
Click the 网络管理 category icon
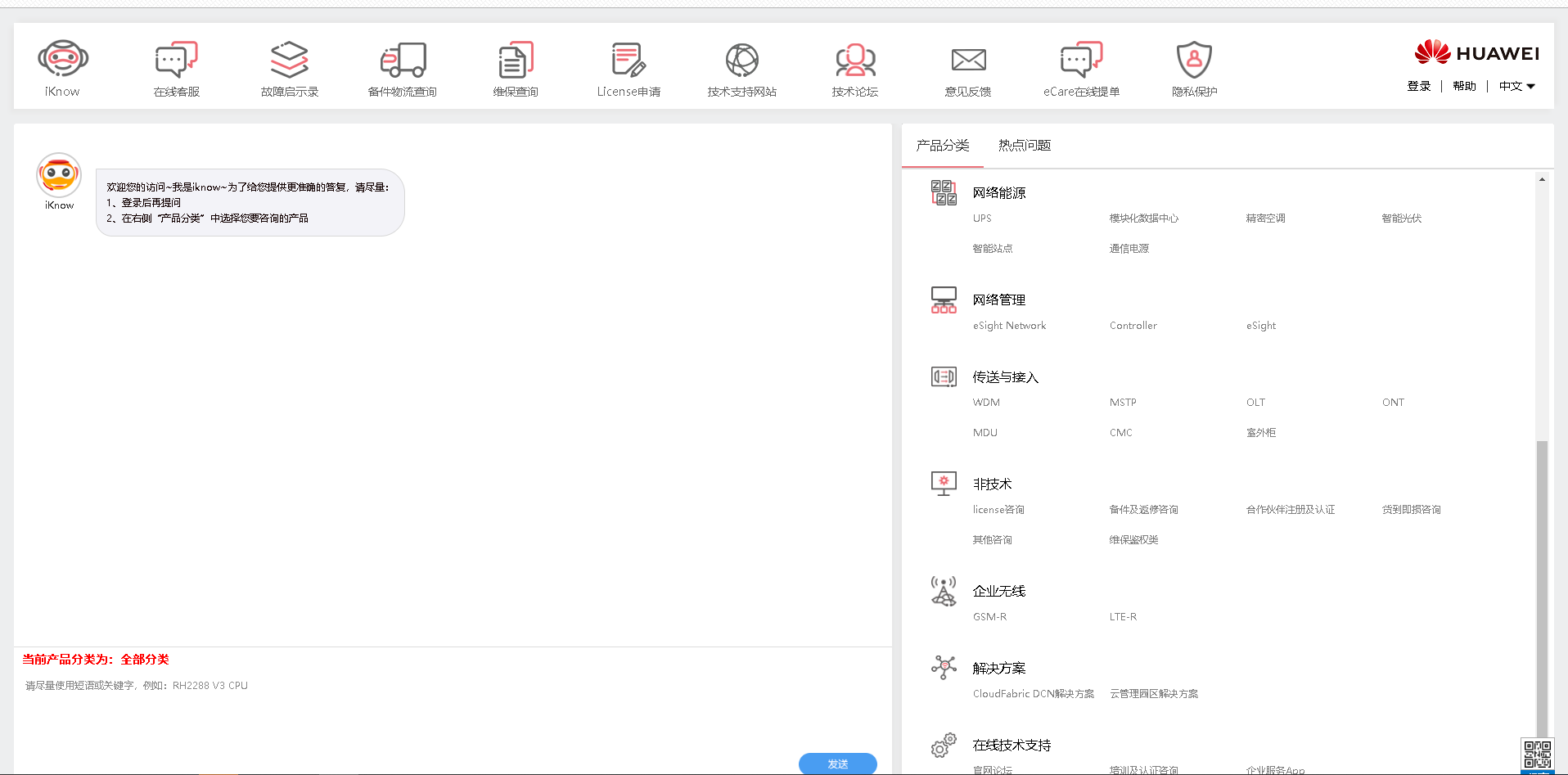point(944,300)
